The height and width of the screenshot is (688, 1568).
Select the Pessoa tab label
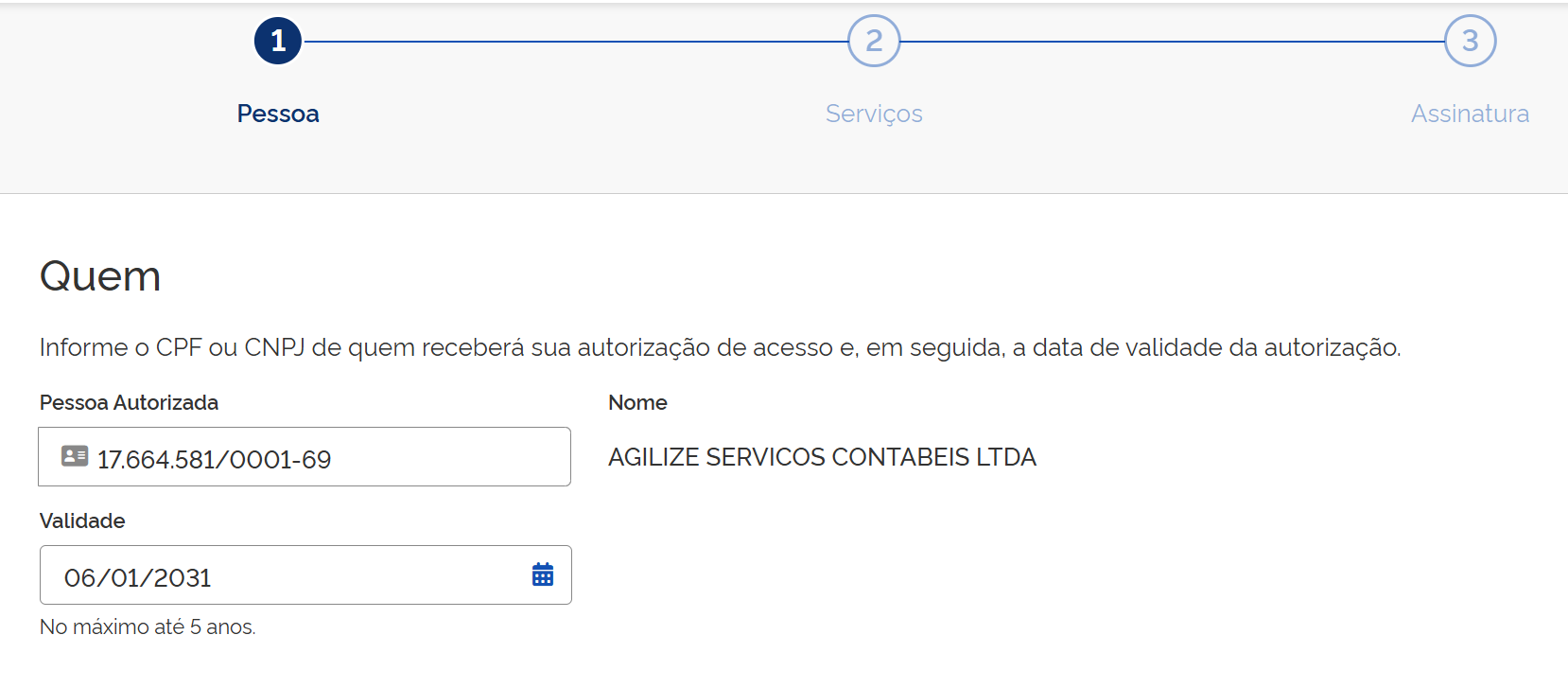coord(278,114)
